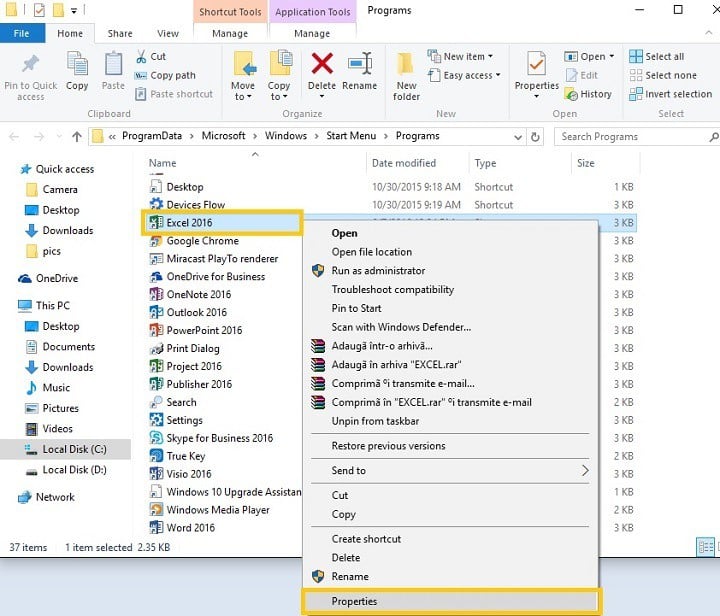Screen dimensions: 720x616
Task: Click the Rename icon in Organize group
Action: (x=360, y=63)
